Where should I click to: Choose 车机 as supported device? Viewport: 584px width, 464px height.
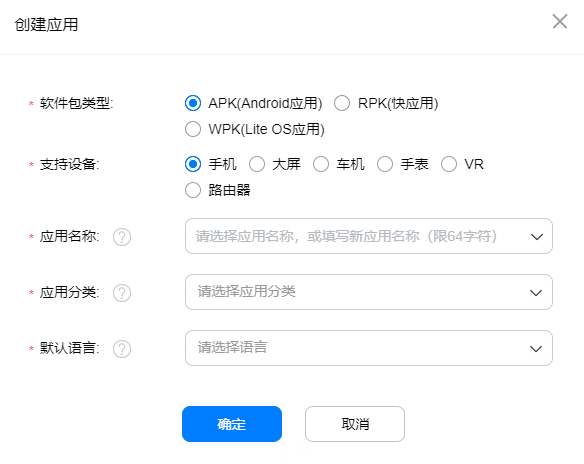coord(321,164)
